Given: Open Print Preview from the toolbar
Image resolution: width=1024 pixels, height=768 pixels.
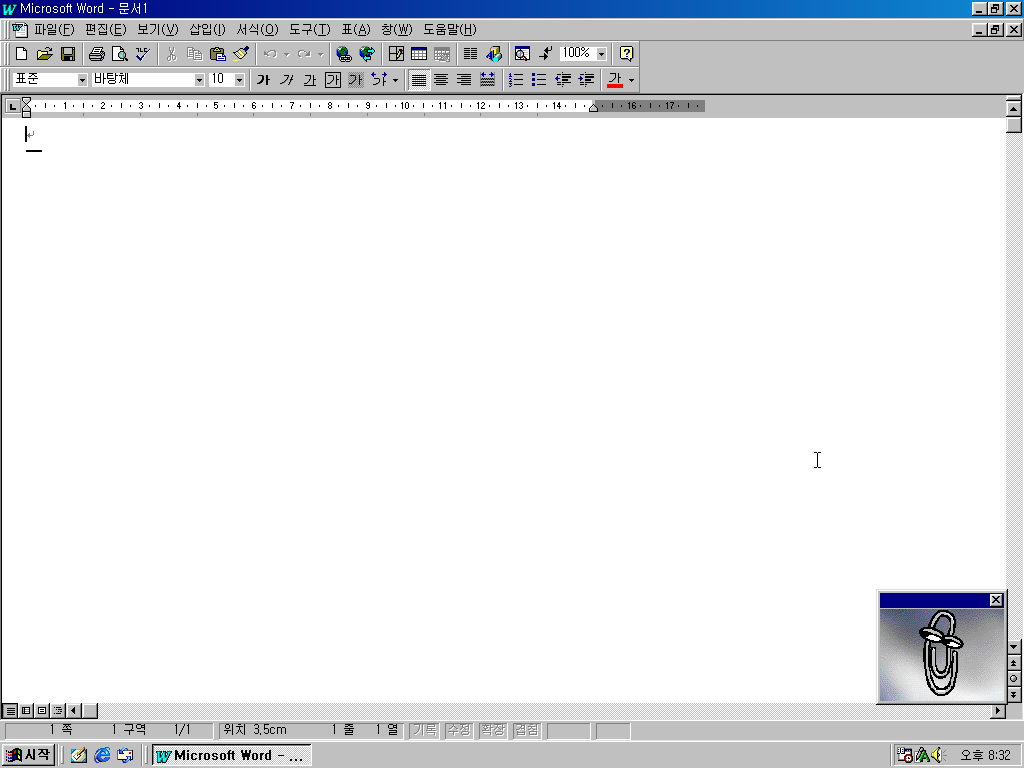Looking at the screenshot, I should point(120,54).
